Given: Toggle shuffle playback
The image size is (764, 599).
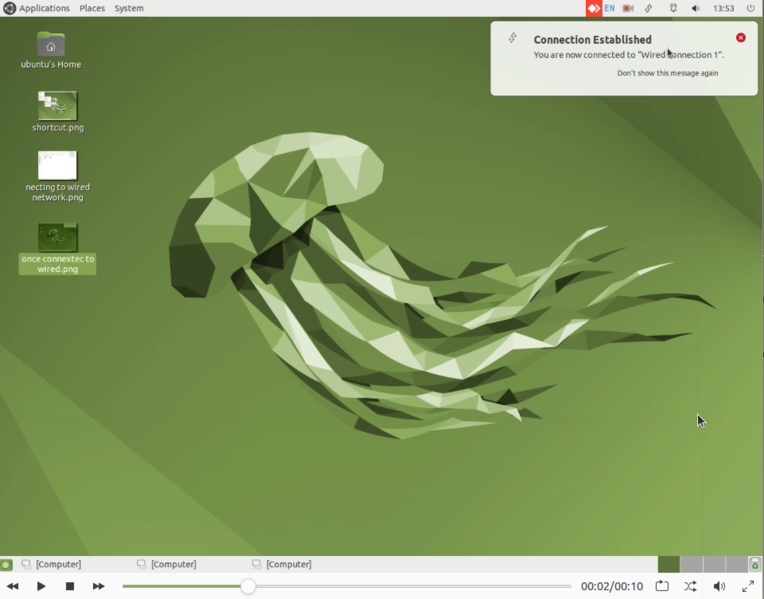Looking at the screenshot, I should pyautogui.click(x=690, y=586).
